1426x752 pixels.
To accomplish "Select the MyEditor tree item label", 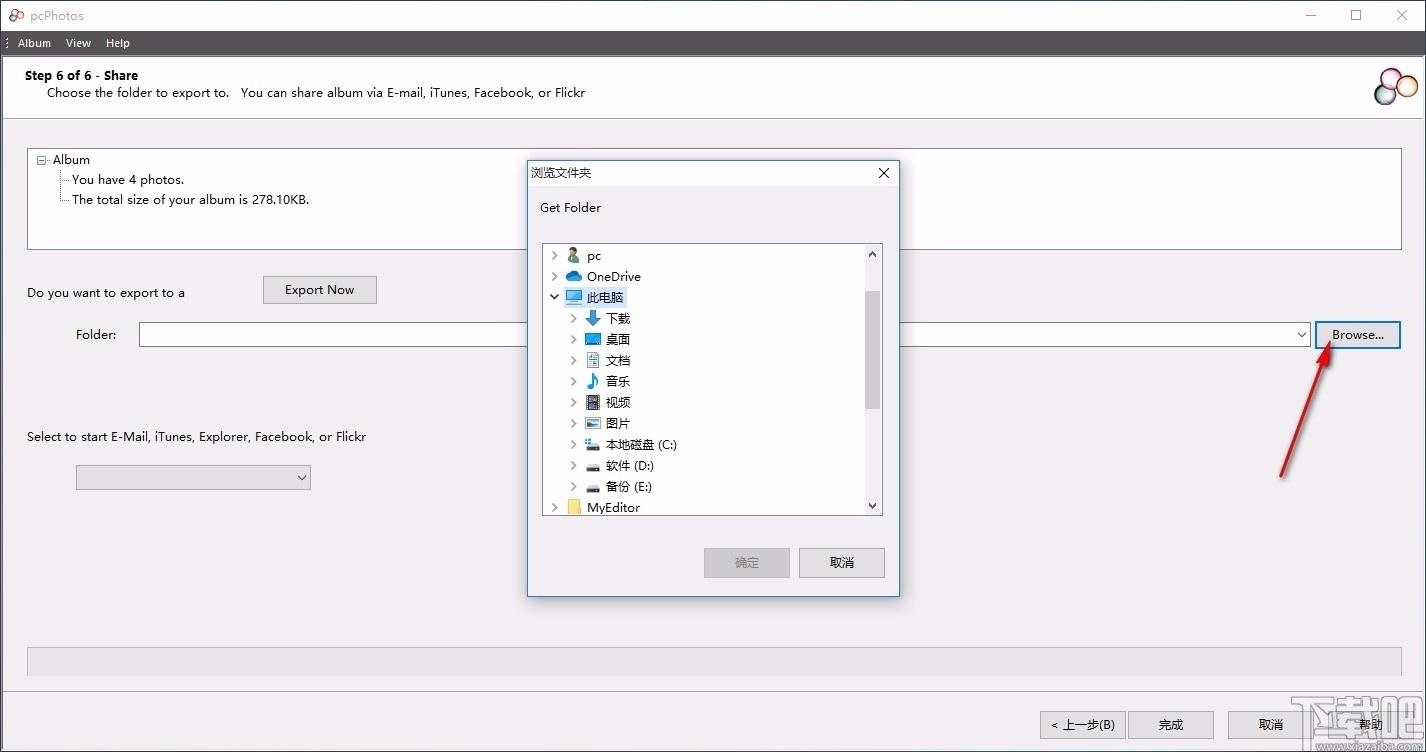I will [613, 508].
